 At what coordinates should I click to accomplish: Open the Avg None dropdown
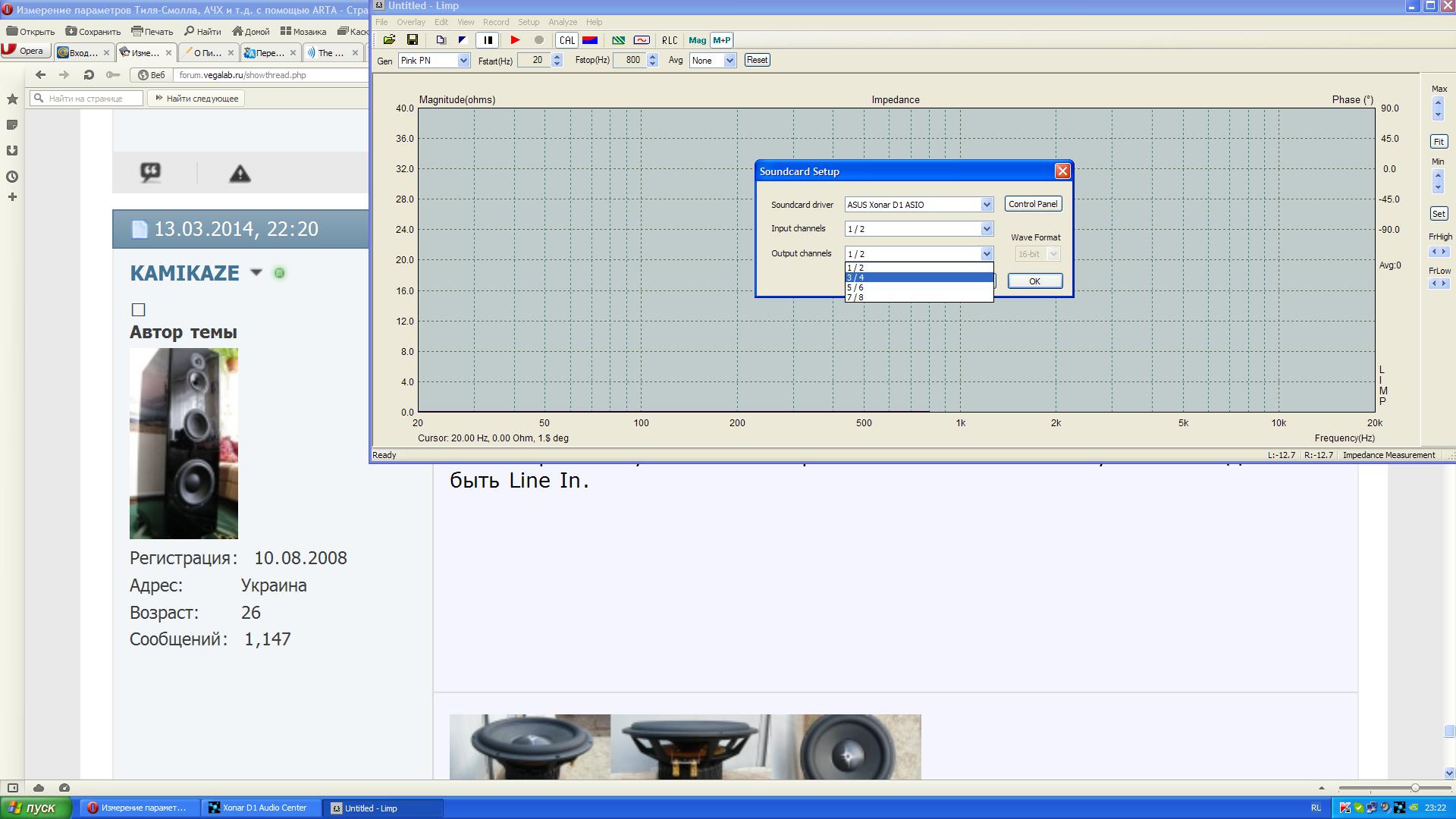[x=730, y=61]
